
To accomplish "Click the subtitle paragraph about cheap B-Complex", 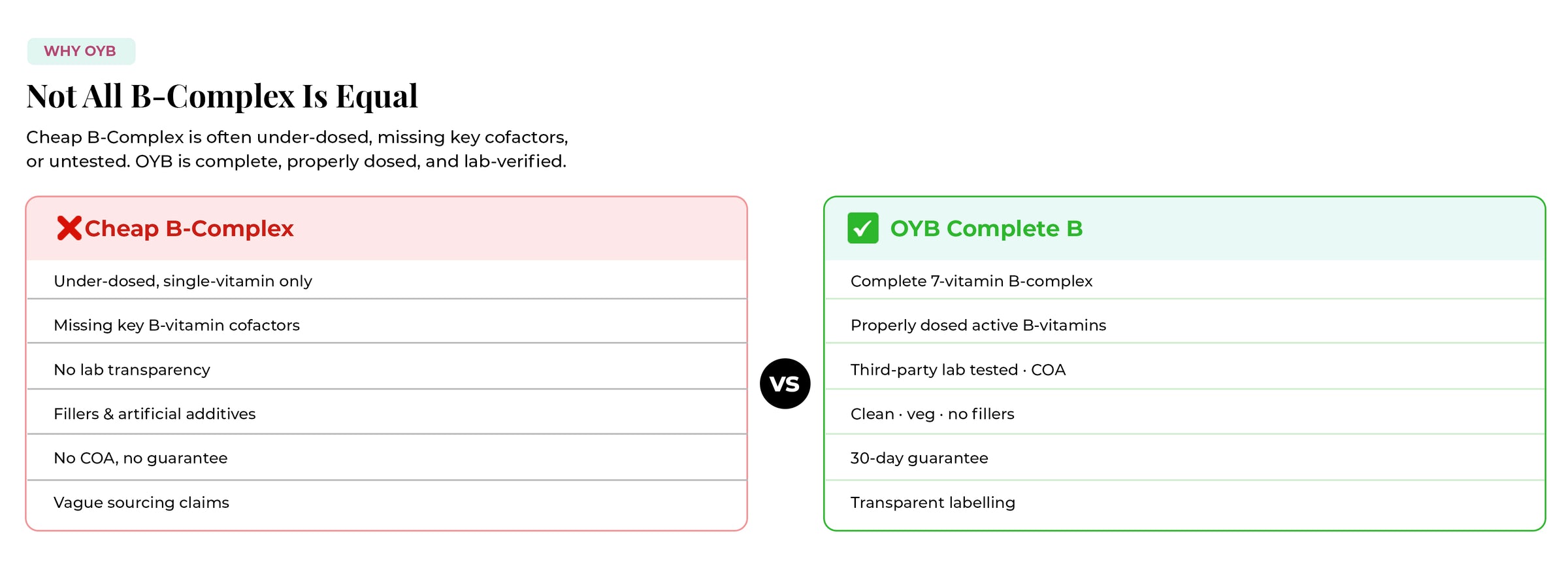I will [x=297, y=149].
